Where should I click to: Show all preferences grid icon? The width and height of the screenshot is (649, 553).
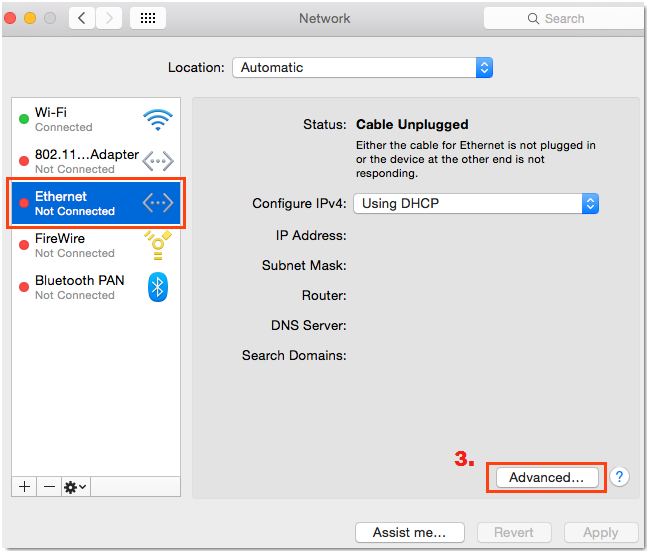148,18
